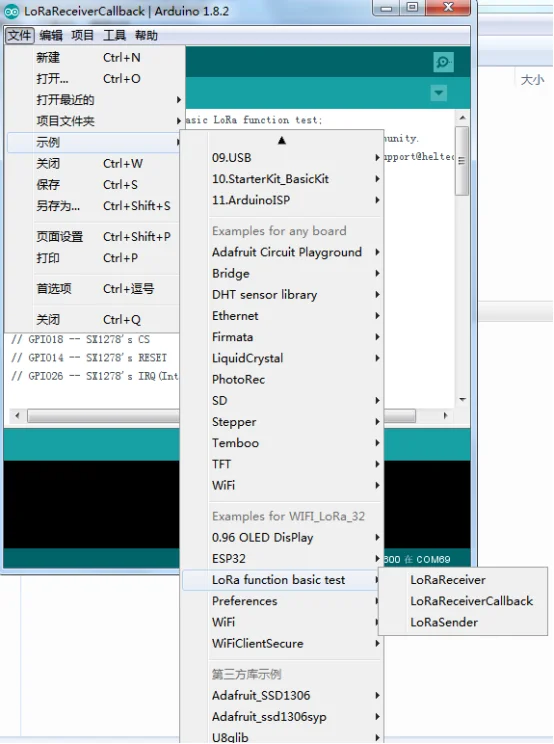Open the 帮助 menu

coord(146,36)
